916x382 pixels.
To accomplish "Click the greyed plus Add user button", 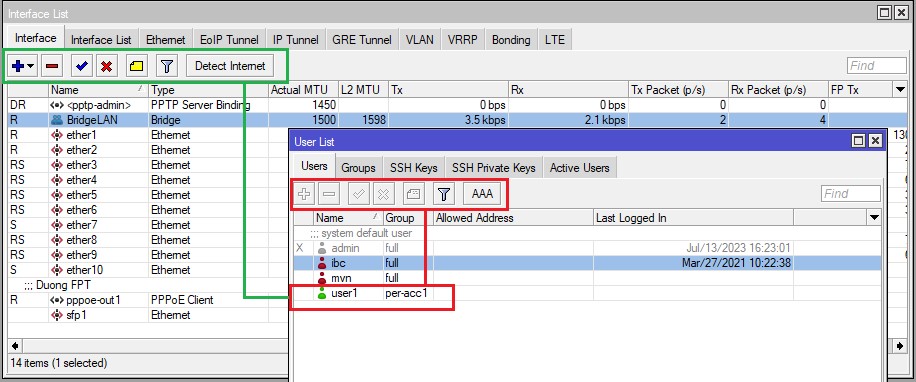I will [304, 194].
